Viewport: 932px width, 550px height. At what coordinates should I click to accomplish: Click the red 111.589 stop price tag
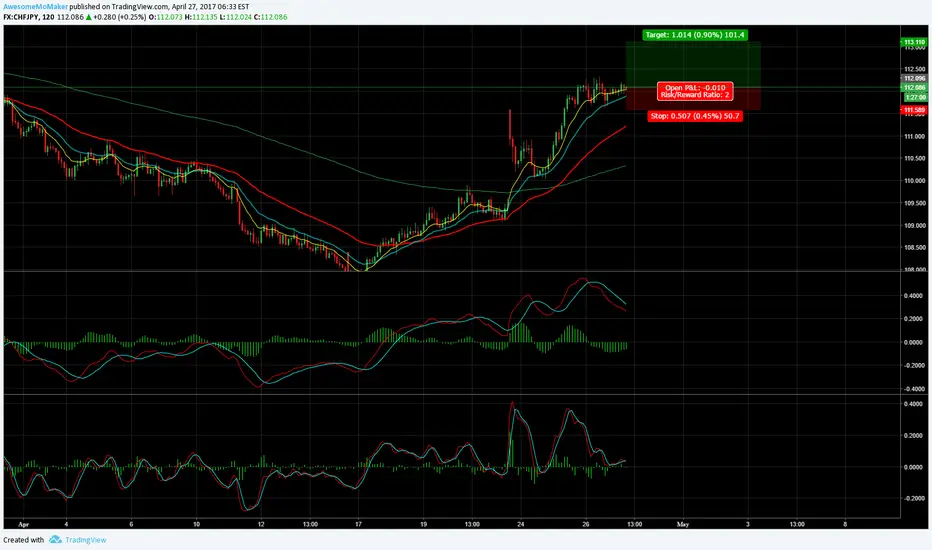(914, 110)
